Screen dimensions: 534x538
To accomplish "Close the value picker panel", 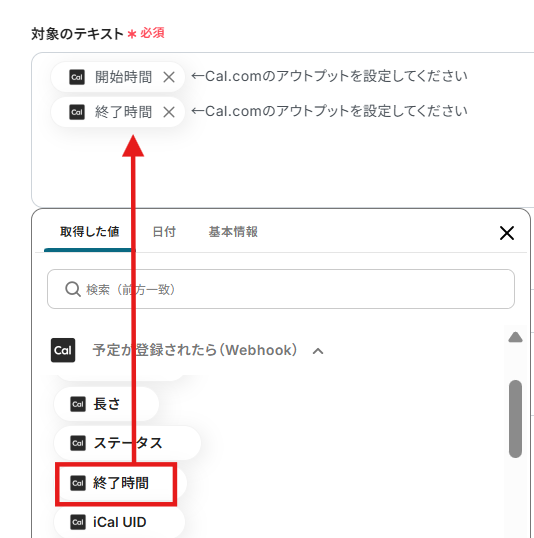I will pos(507,233).
